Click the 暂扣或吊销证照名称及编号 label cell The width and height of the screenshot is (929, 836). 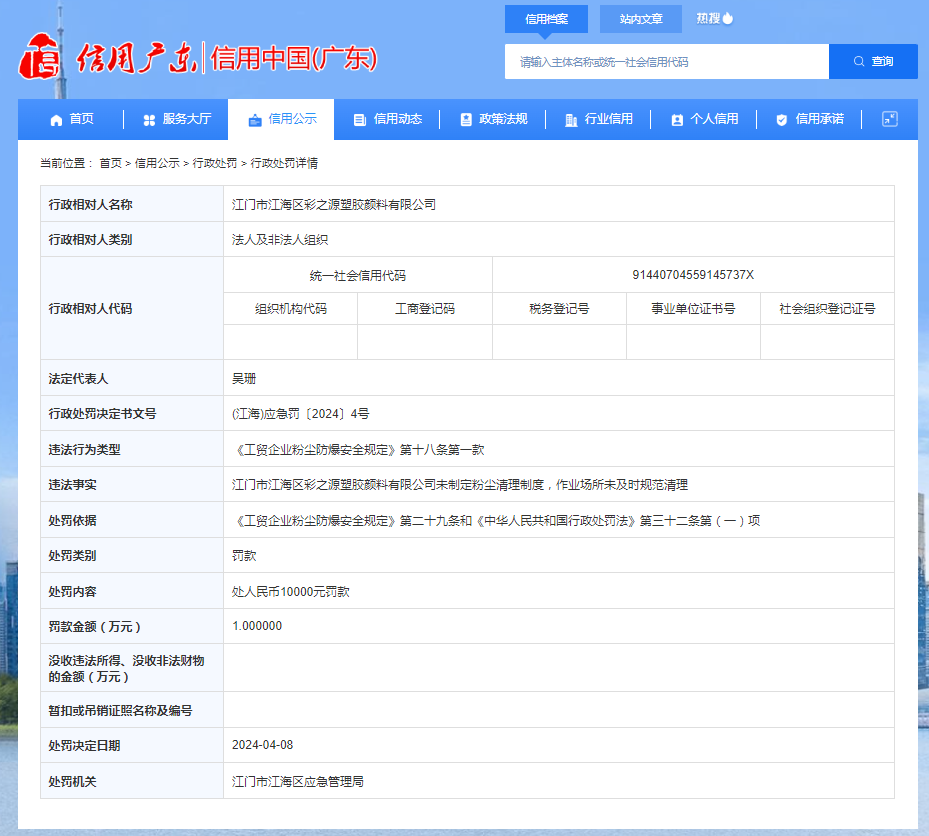click(132, 710)
